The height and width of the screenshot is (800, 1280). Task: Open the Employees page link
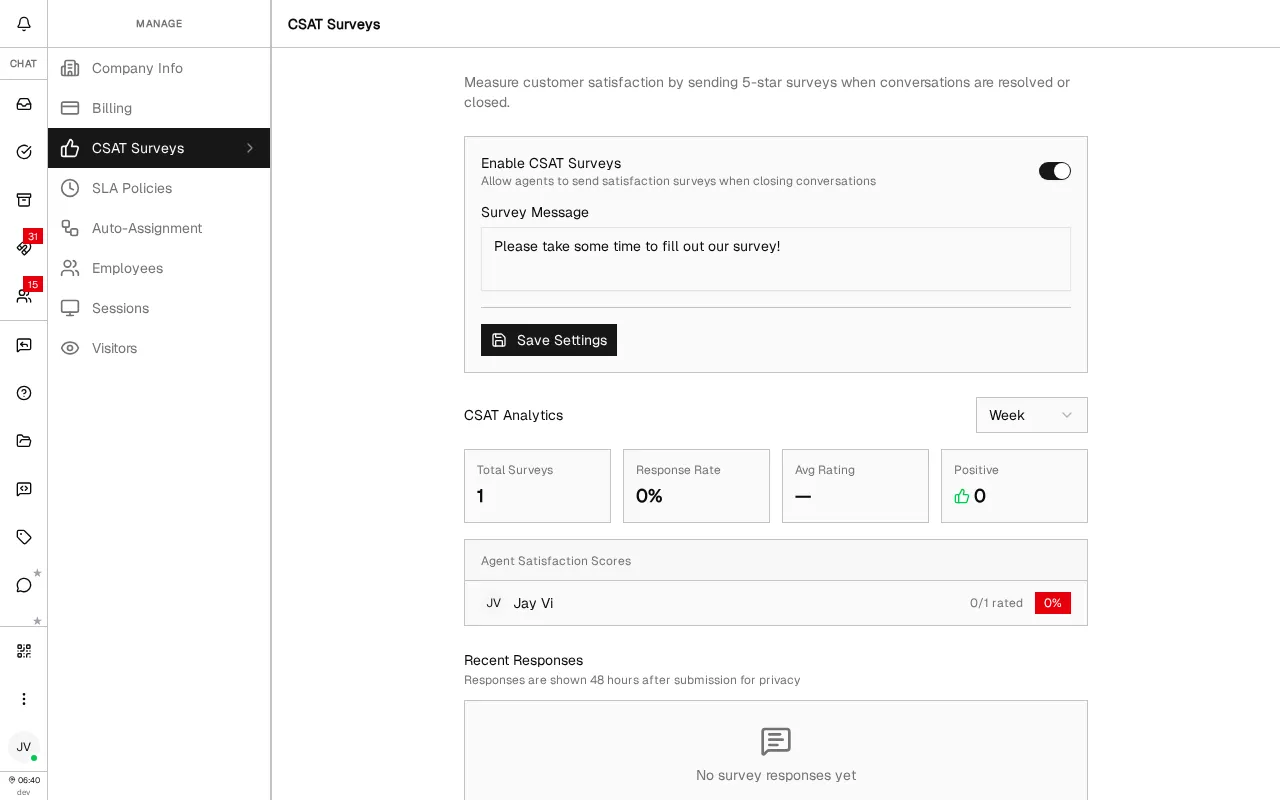(x=127, y=268)
